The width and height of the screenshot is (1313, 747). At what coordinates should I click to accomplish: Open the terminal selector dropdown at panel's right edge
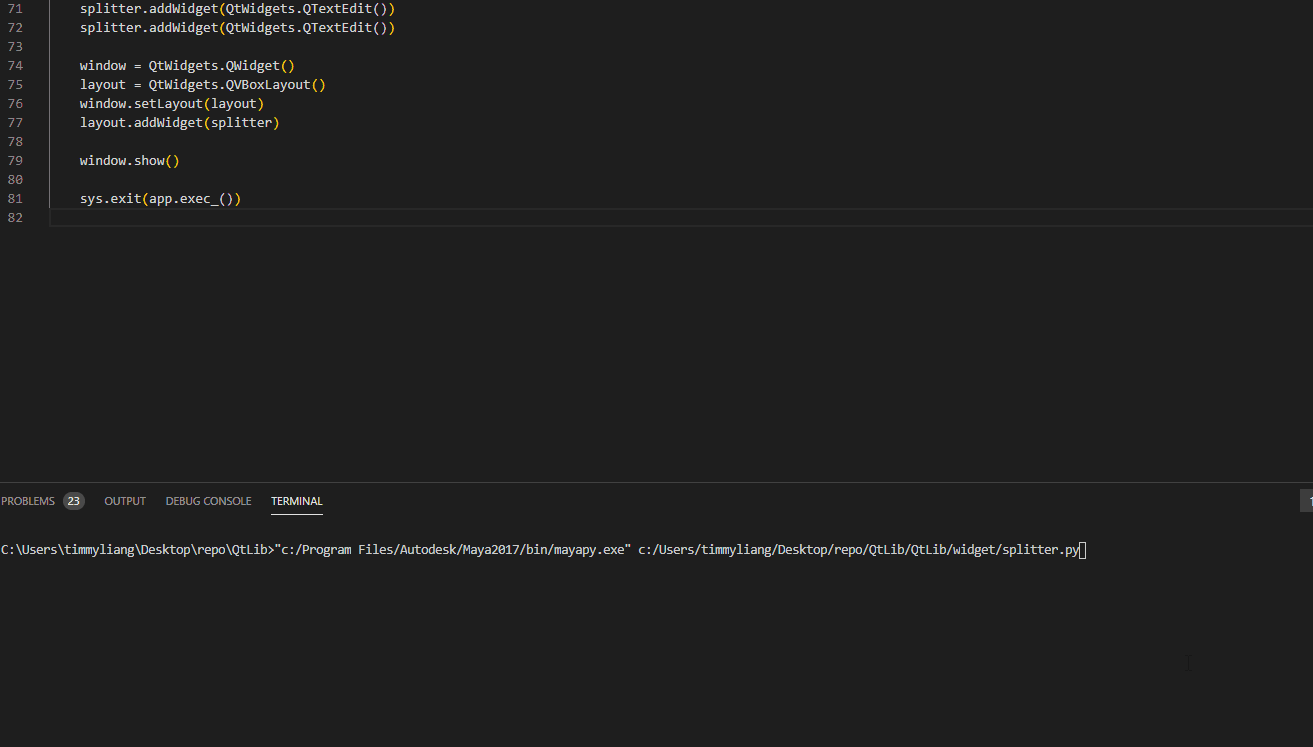coord(1307,501)
